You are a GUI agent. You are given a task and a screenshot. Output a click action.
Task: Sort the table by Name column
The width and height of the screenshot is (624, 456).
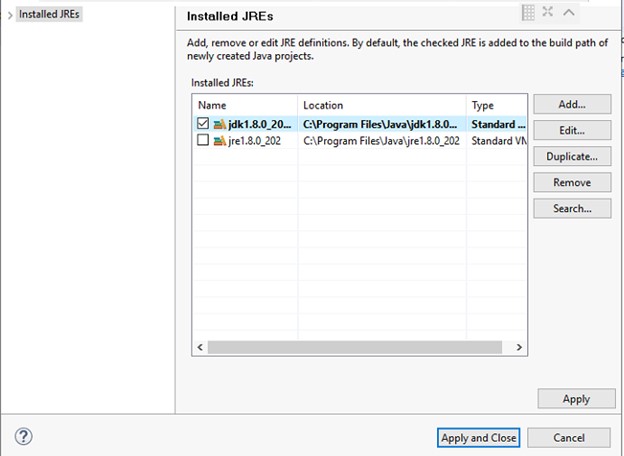245,105
